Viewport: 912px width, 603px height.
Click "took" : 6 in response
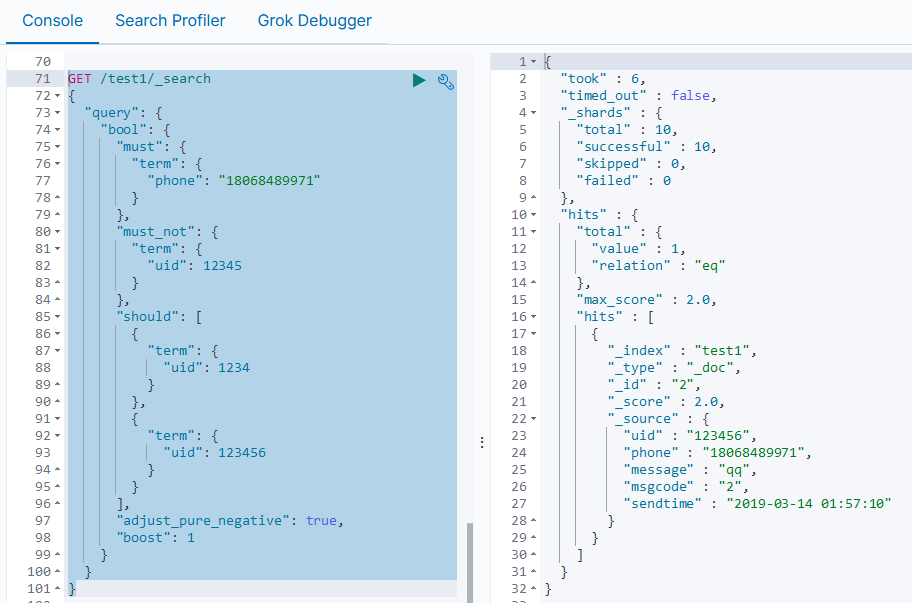603,79
